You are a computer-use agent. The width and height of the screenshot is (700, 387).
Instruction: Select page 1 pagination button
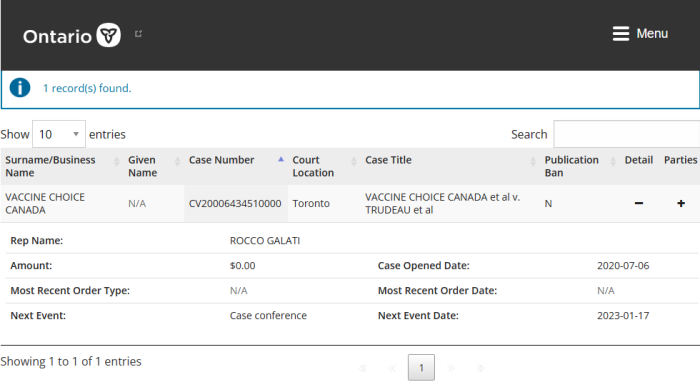tap(421, 368)
